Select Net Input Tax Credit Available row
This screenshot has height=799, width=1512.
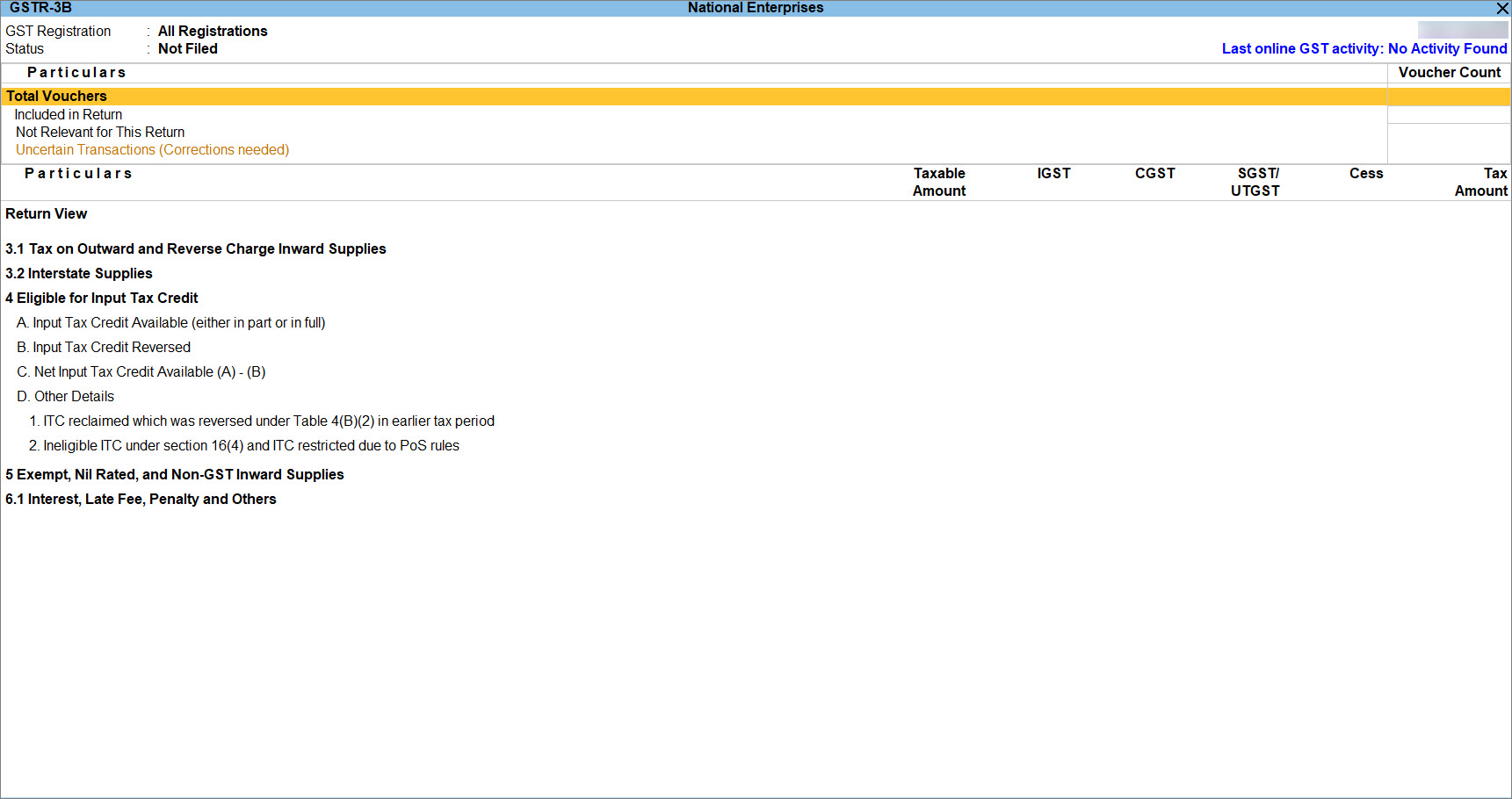click(141, 371)
